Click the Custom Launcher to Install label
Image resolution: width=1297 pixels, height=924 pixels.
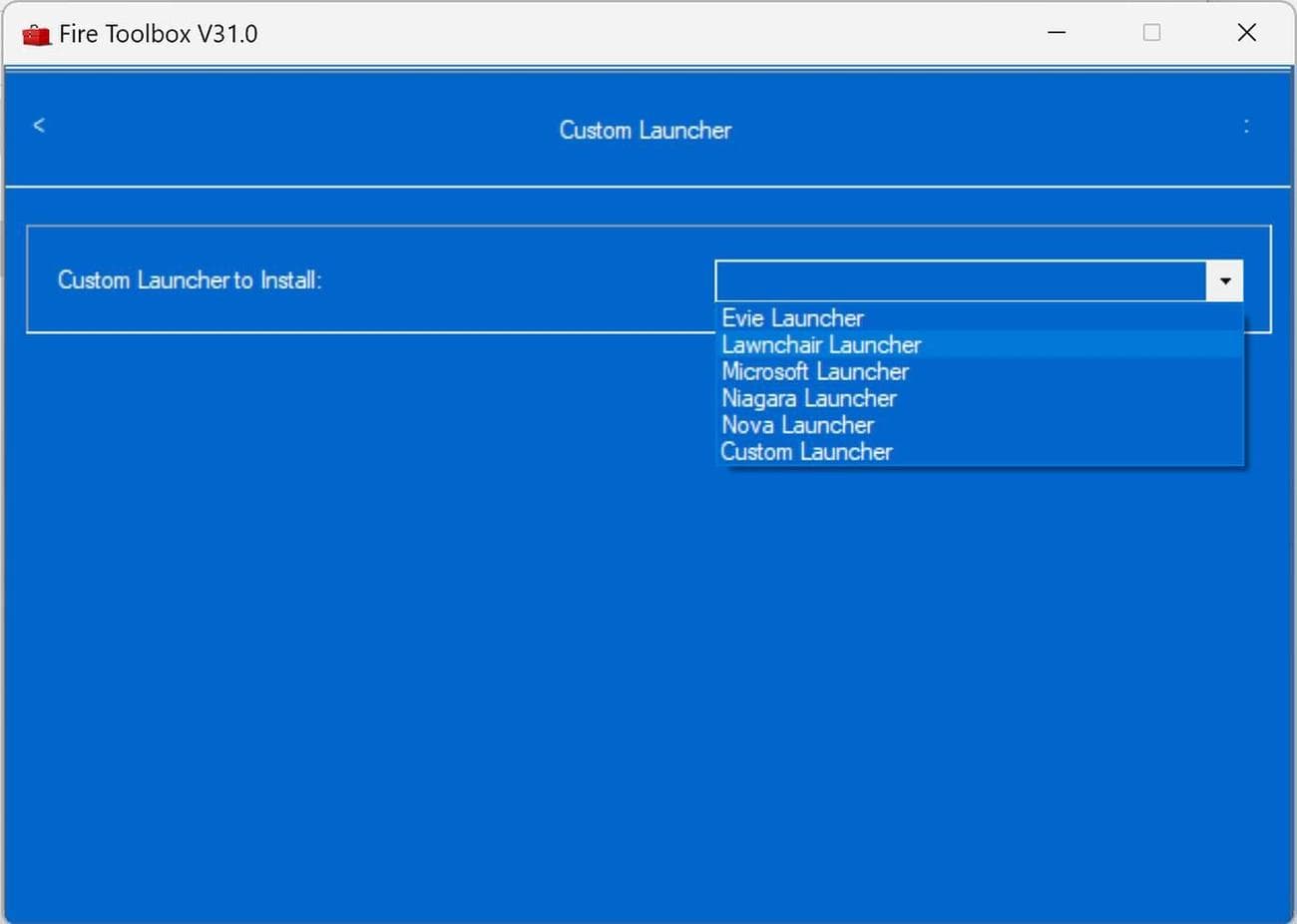189,280
